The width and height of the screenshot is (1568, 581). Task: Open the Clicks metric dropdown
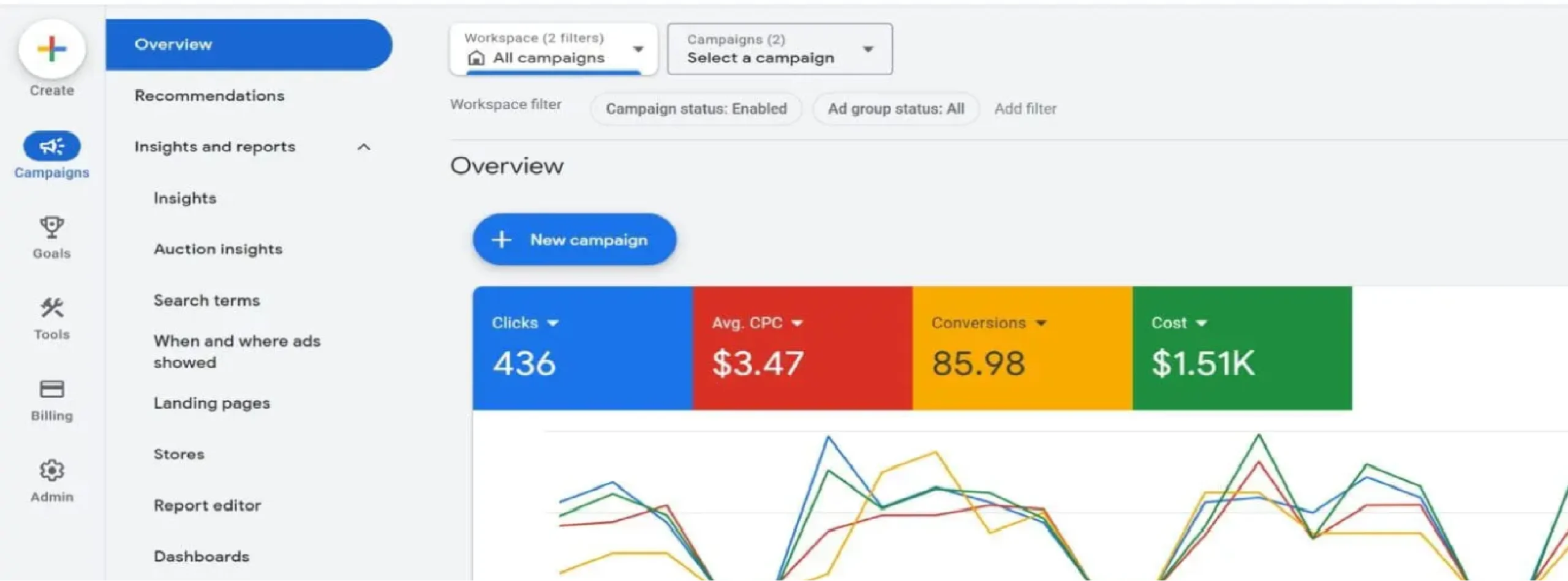click(x=553, y=323)
